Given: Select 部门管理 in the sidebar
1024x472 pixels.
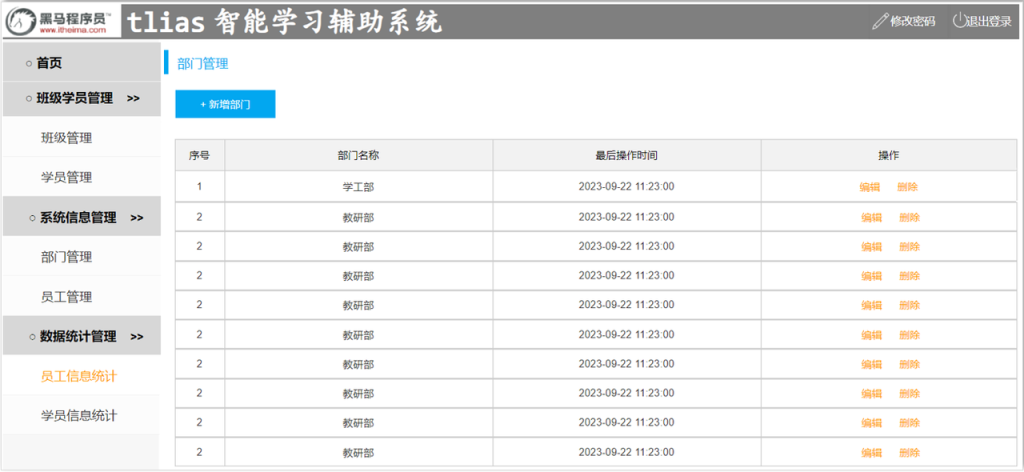Looking at the screenshot, I should click(x=66, y=257).
